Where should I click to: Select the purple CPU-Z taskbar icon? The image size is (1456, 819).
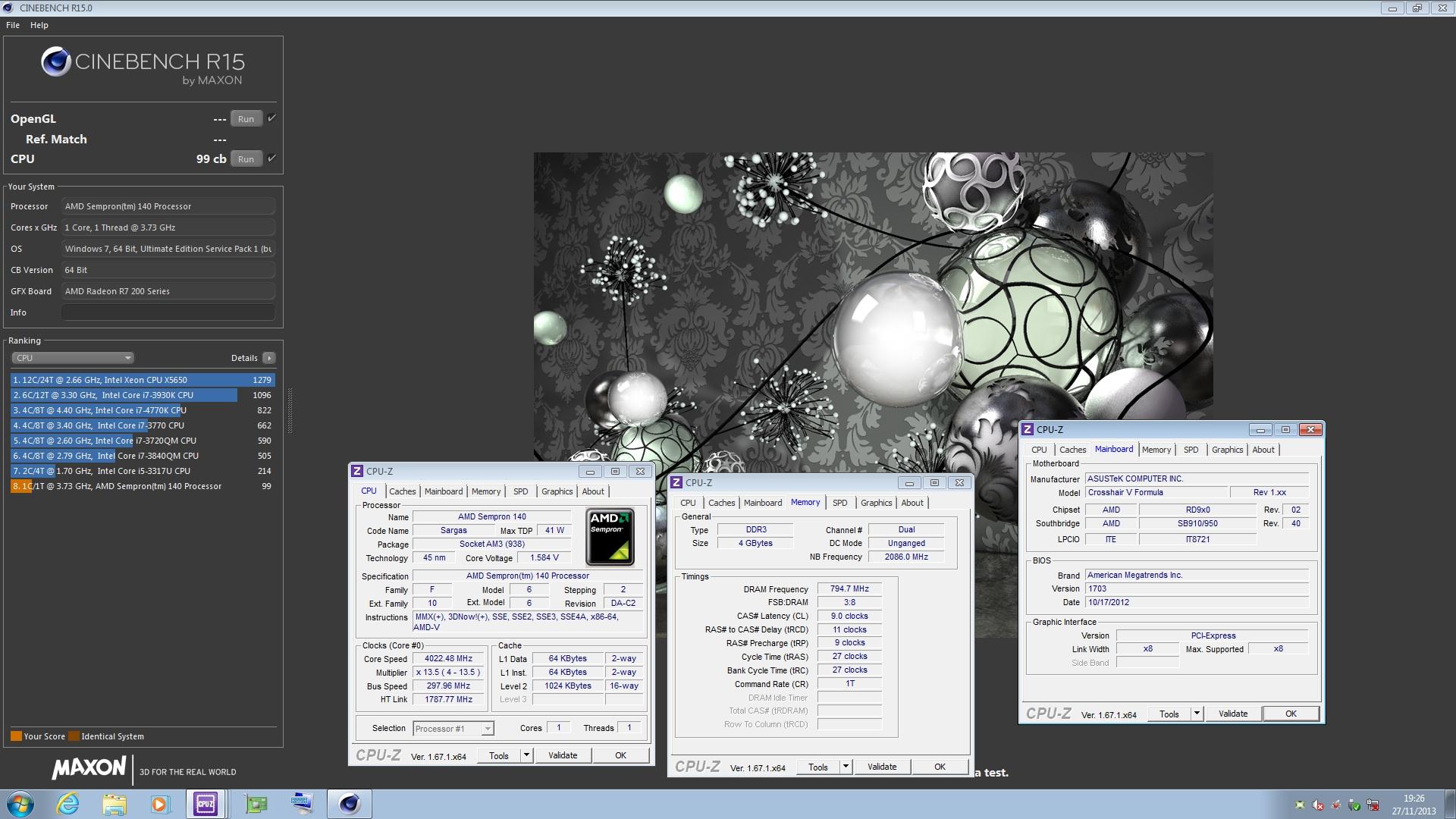206,804
